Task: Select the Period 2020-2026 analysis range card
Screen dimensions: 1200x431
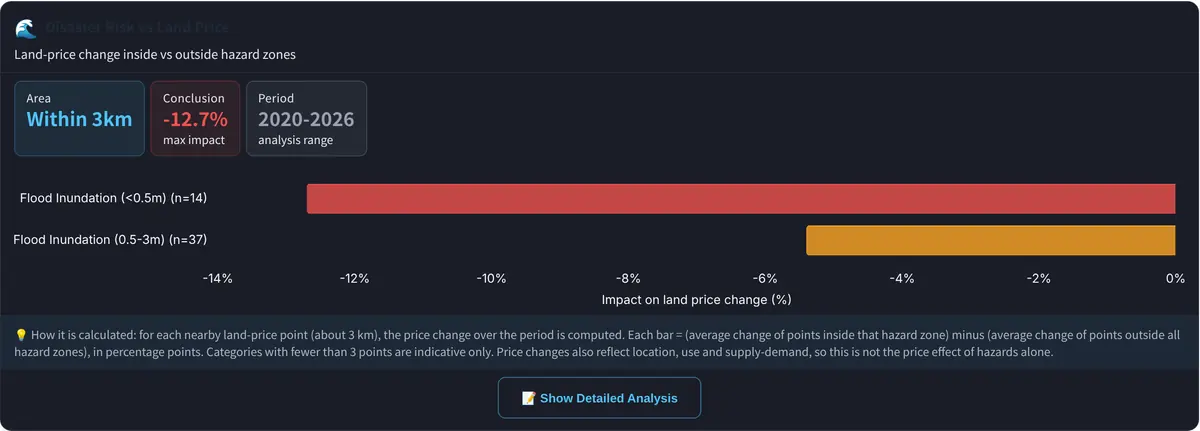Action: pyautogui.click(x=306, y=118)
